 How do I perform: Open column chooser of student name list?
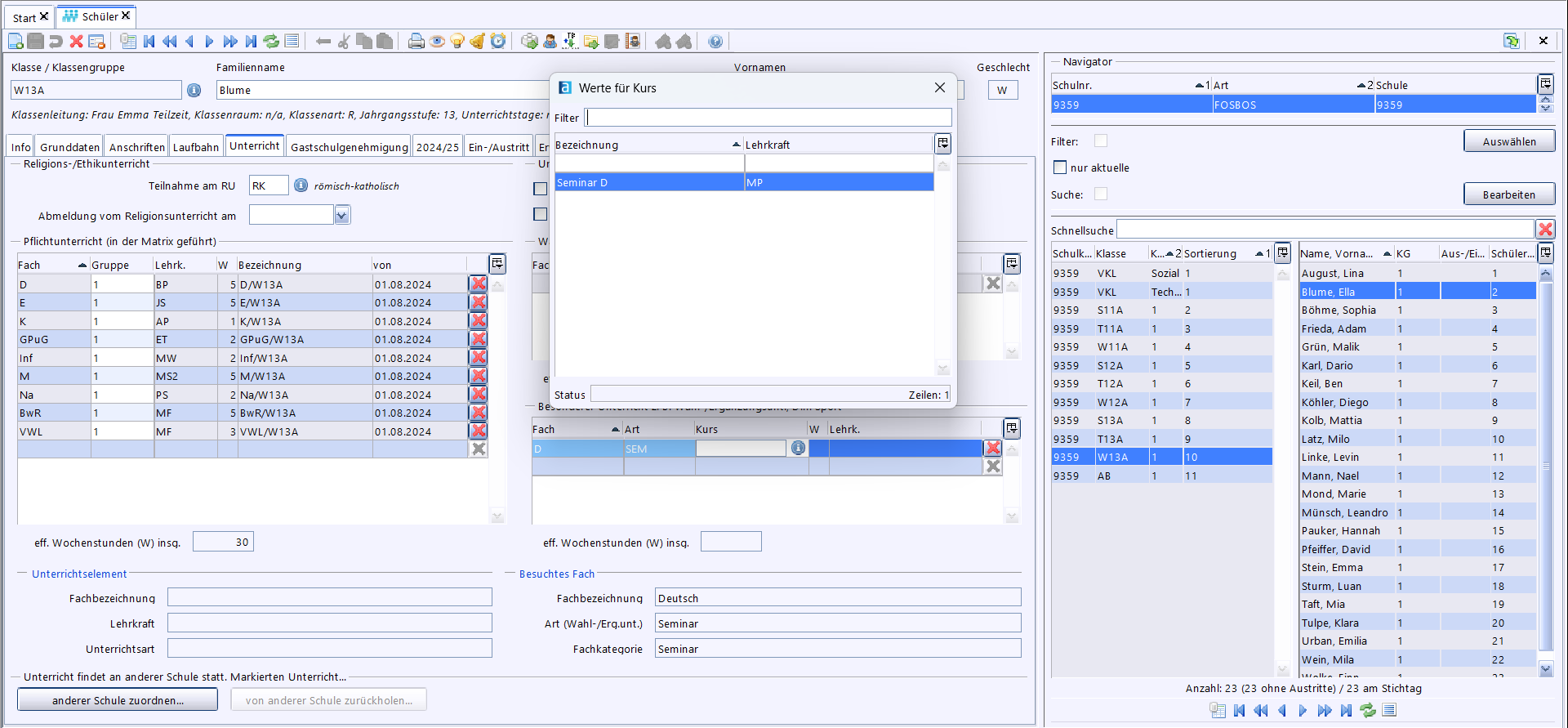1546,252
